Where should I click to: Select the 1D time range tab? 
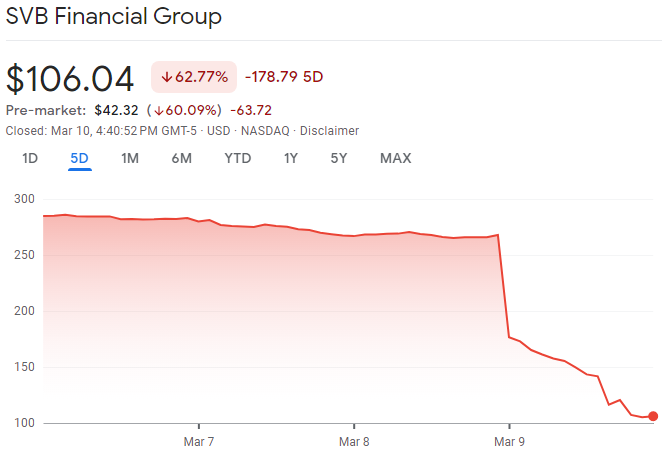pyautogui.click(x=30, y=158)
